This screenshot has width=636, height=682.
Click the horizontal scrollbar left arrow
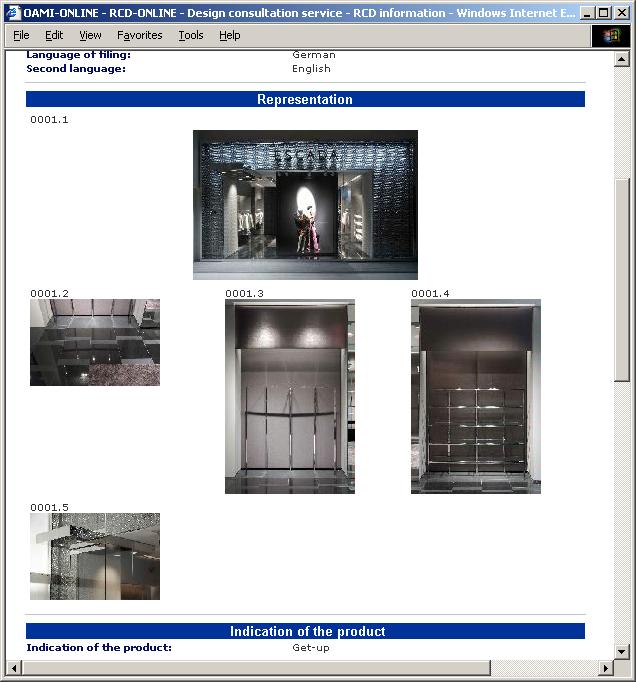(x=14, y=668)
